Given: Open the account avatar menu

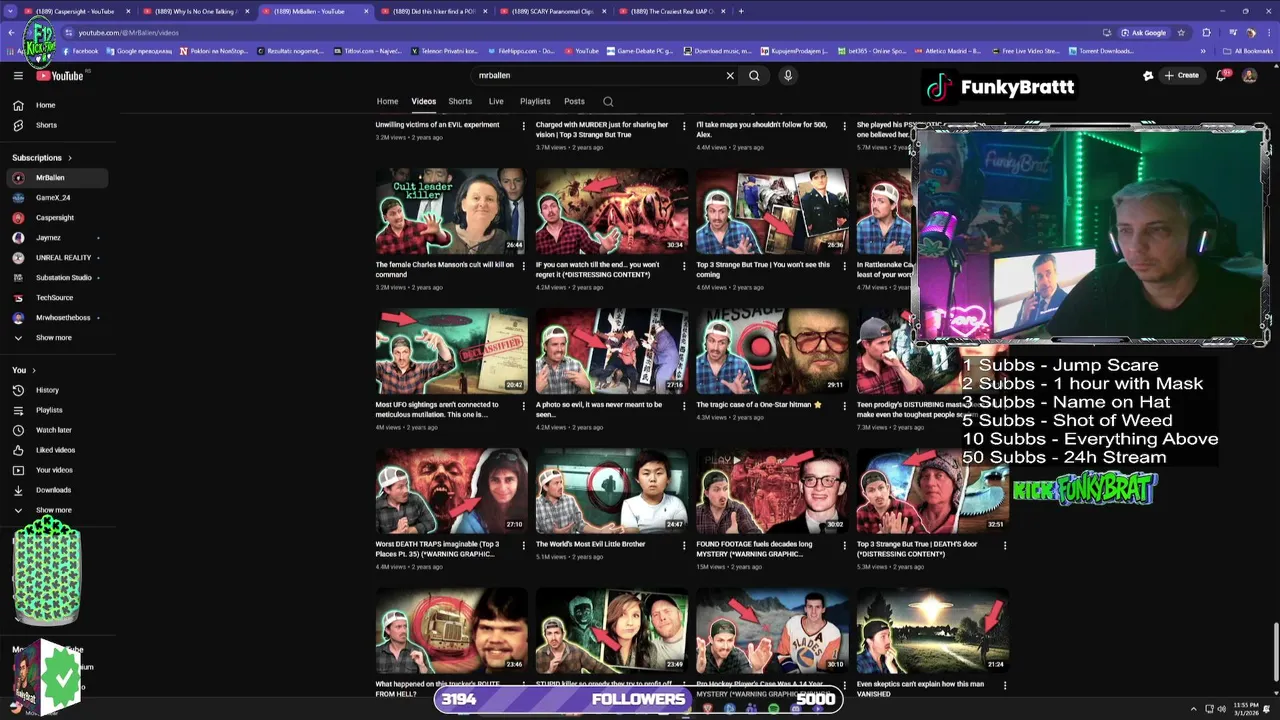Looking at the screenshot, I should pyautogui.click(x=1249, y=75).
